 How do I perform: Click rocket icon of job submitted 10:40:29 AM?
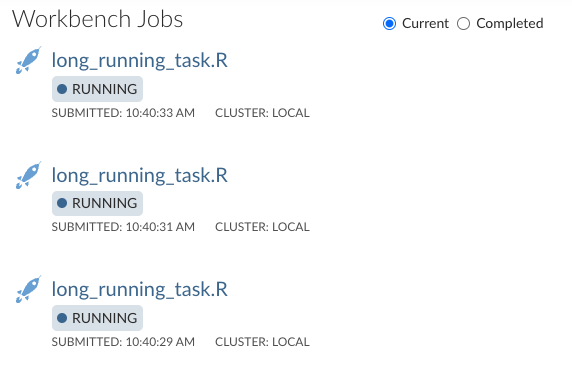point(28,289)
